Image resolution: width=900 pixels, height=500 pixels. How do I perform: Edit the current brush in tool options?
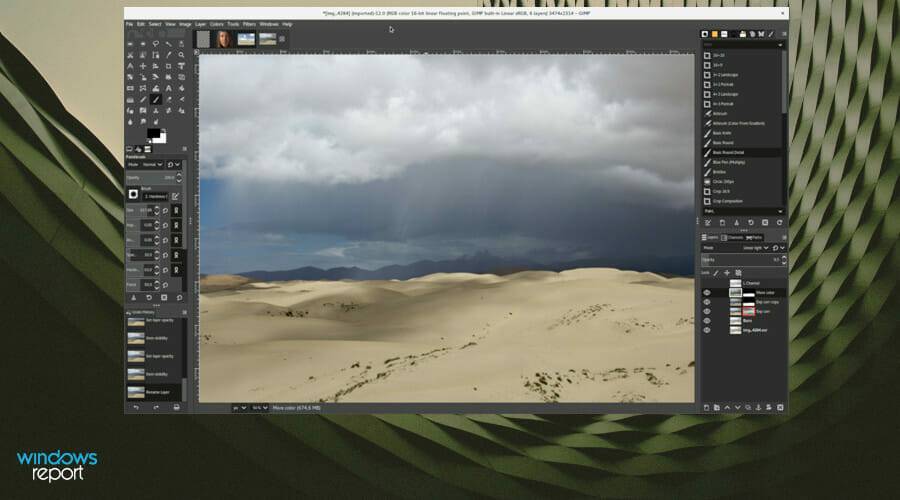tap(175, 196)
